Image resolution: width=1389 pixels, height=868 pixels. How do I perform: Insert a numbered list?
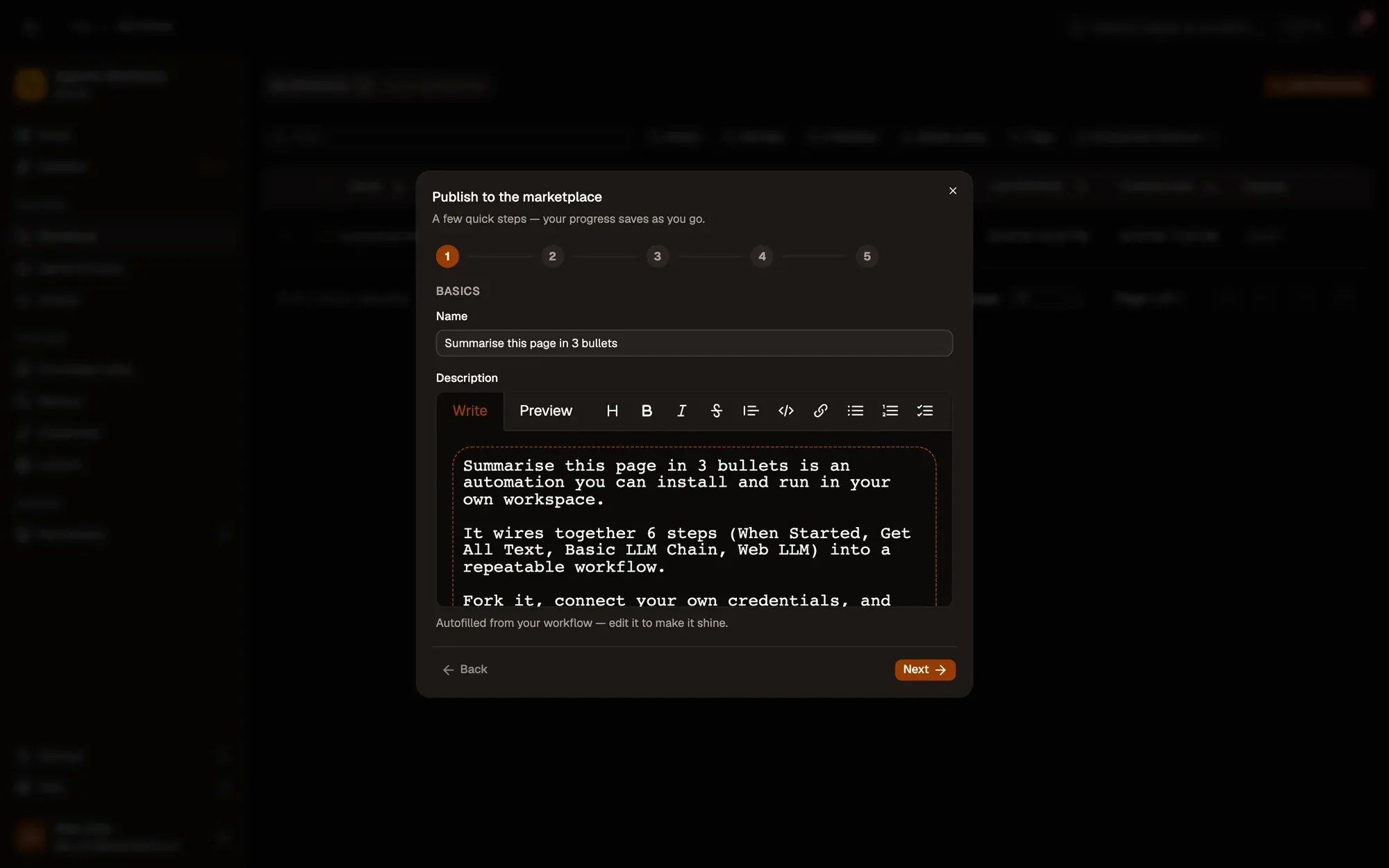pos(890,411)
